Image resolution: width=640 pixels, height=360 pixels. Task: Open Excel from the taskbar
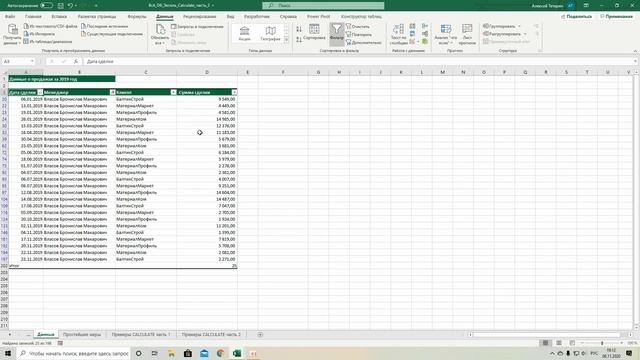coord(237,353)
